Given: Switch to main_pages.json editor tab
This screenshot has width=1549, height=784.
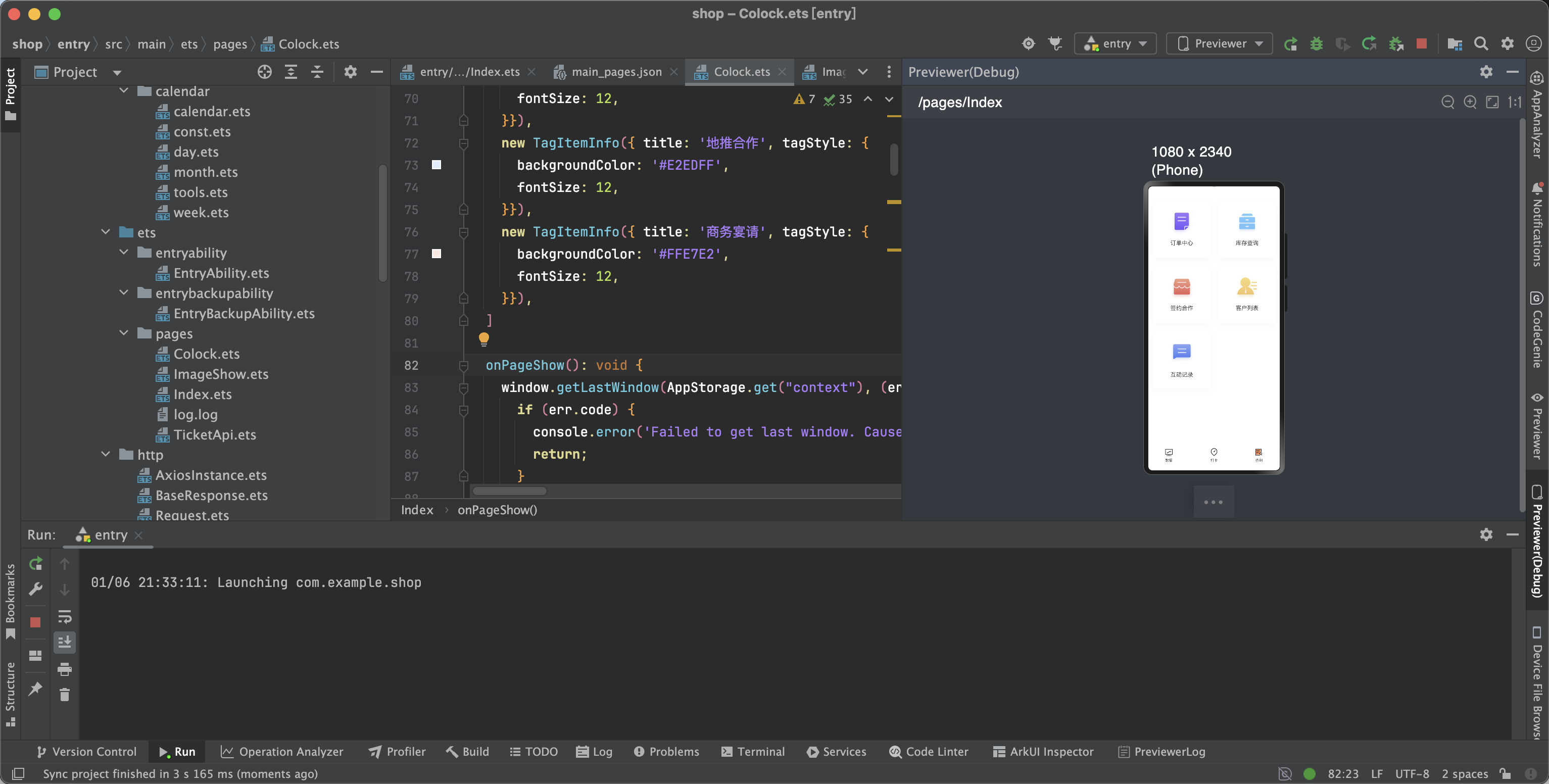Looking at the screenshot, I should 616,72.
